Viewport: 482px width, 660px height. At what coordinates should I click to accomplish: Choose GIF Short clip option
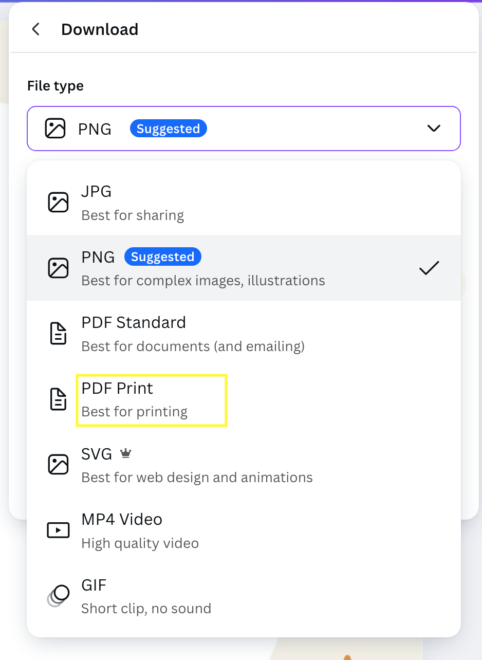244,596
